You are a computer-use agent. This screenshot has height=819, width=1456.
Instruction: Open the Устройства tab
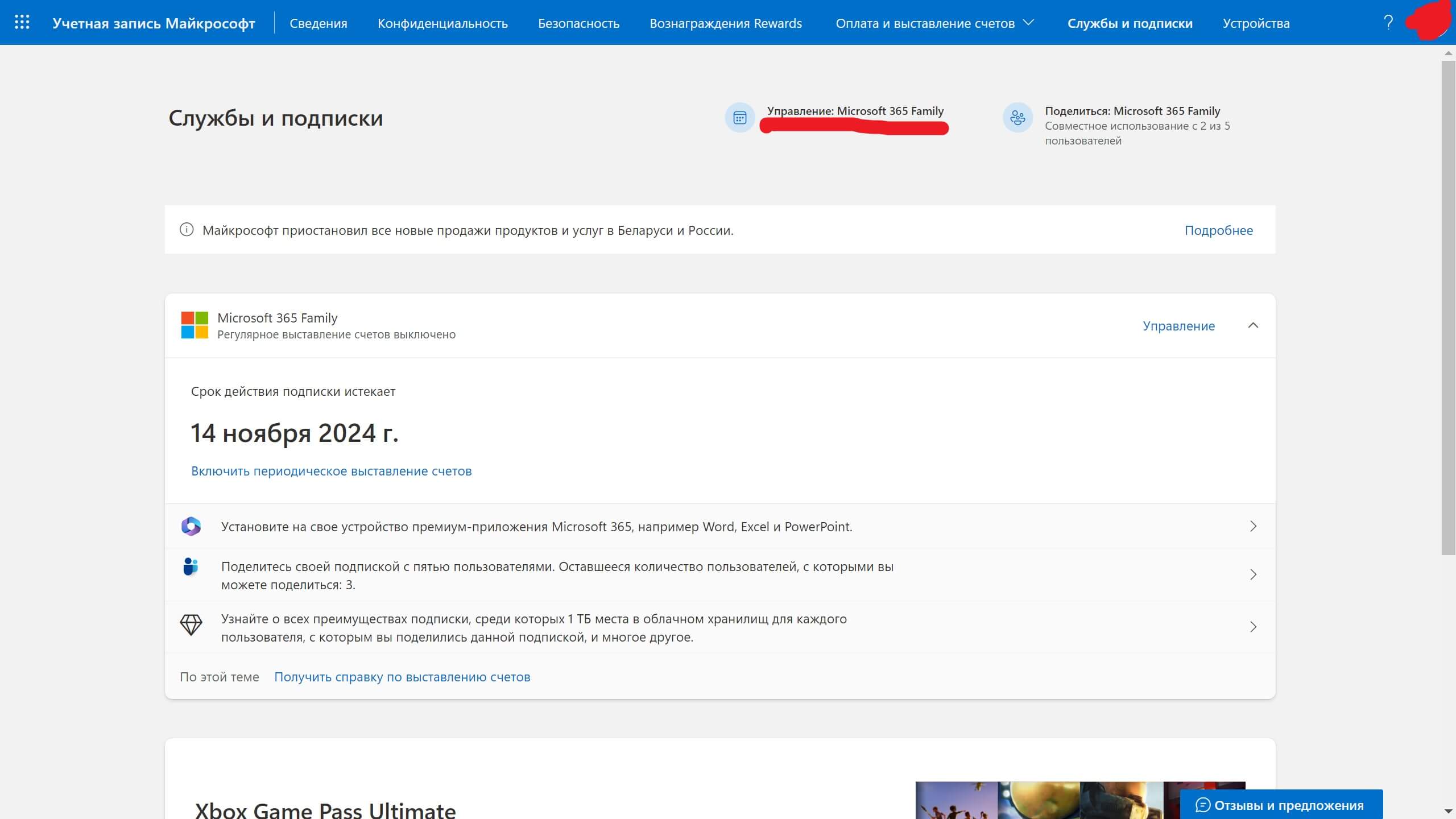[x=1256, y=23]
